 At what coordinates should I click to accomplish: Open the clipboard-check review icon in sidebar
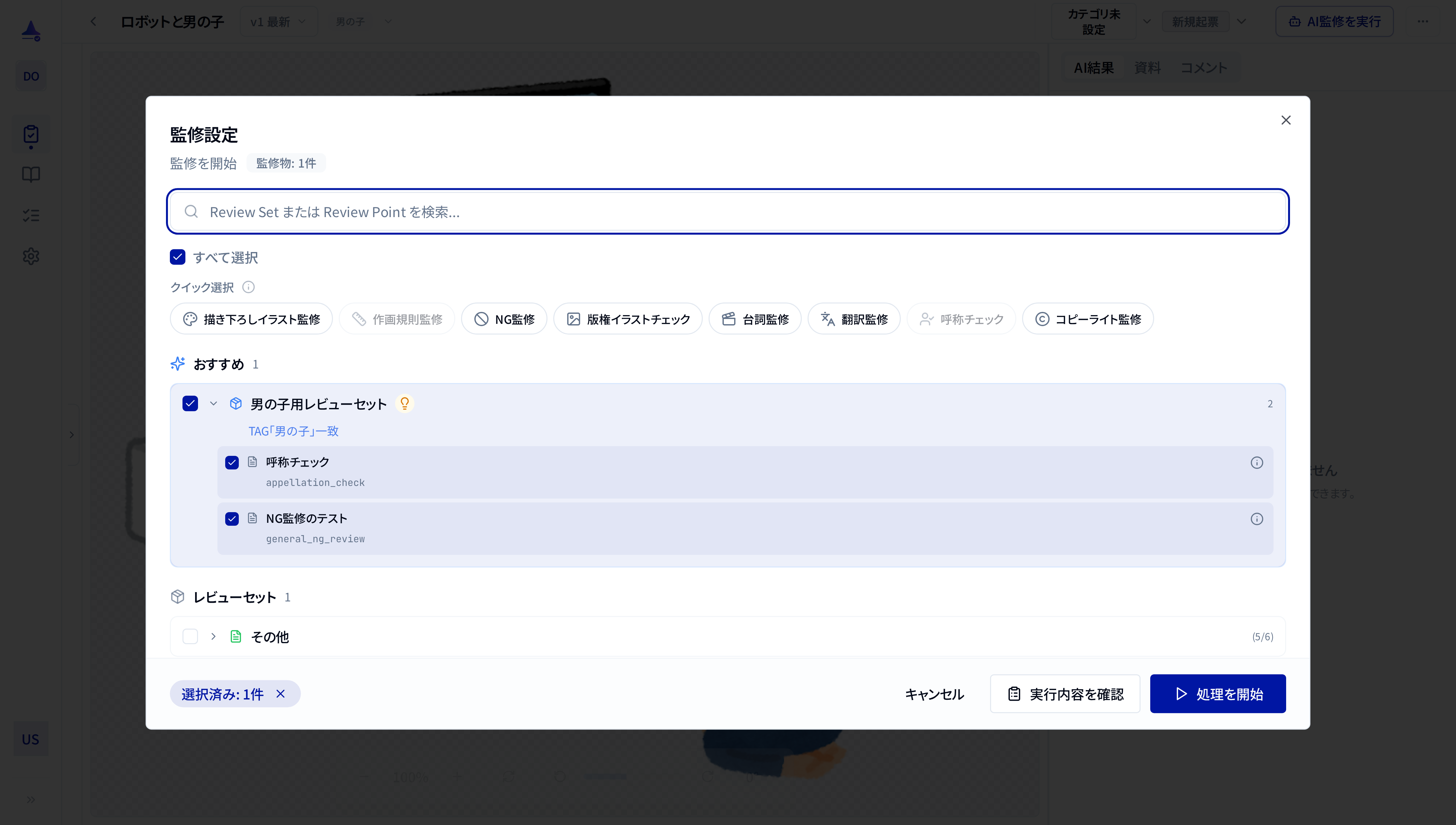tap(31, 134)
